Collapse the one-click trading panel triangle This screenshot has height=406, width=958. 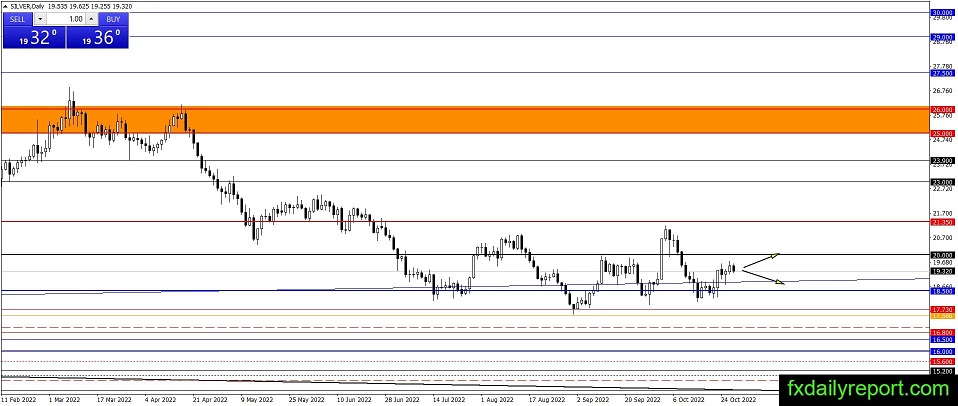click(x=6, y=6)
